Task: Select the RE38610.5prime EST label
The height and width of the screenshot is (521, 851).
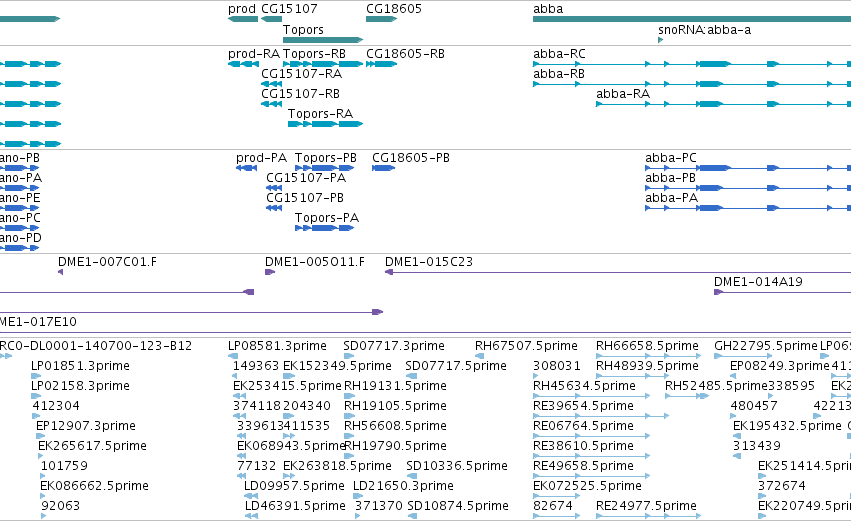Action: [x=583, y=447]
